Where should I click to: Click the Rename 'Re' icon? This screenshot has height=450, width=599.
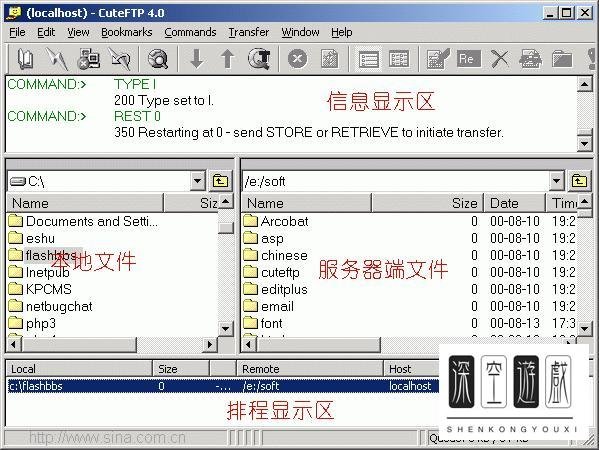469,59
